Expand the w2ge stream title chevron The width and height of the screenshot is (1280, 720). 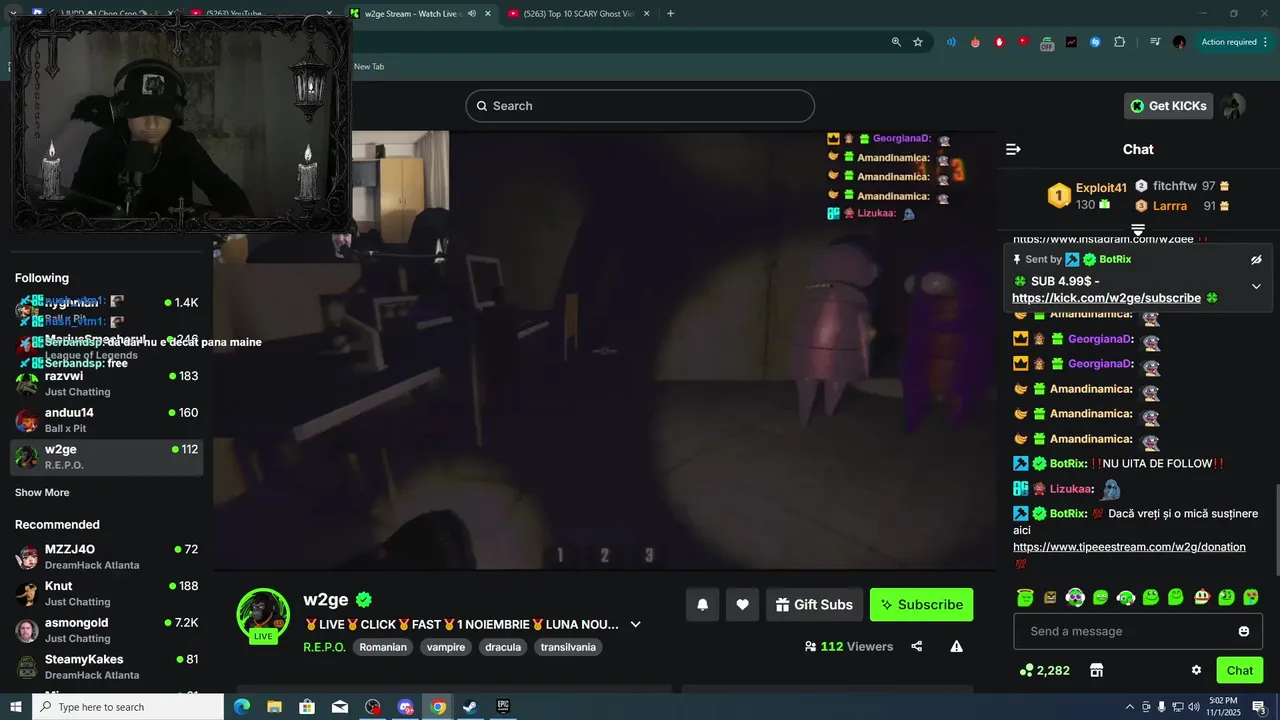pos(635,624)
